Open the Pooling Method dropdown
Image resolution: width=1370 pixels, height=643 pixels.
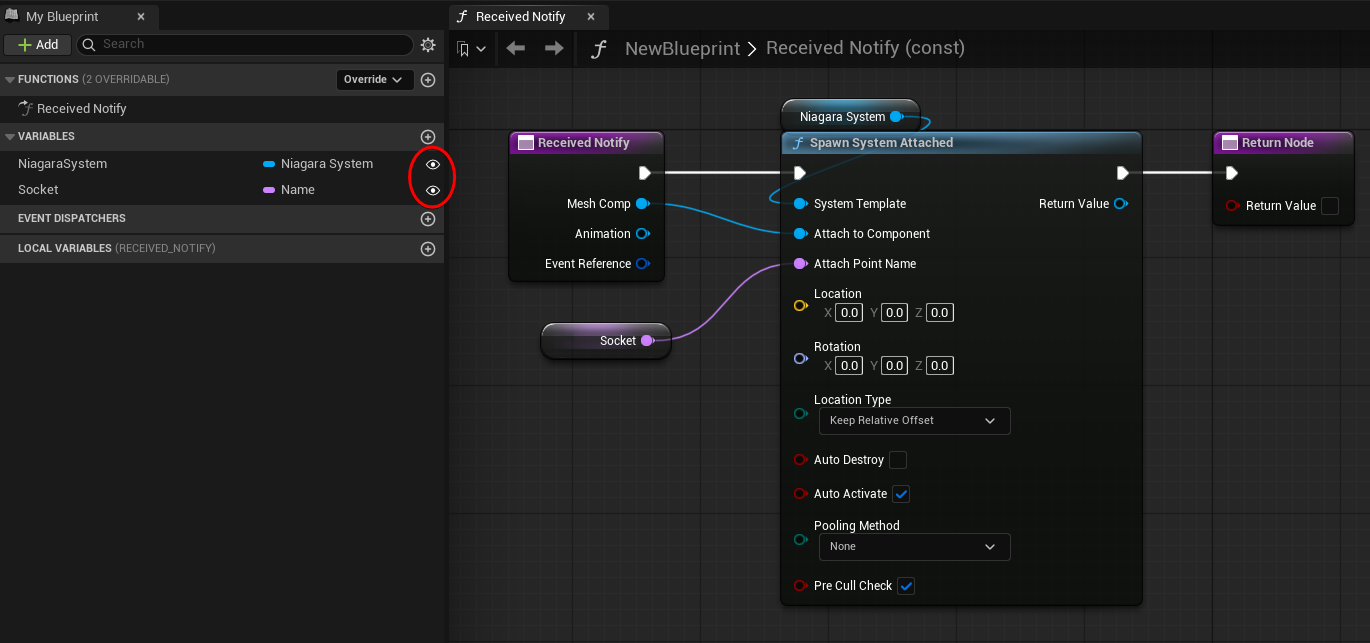point(913,547)
